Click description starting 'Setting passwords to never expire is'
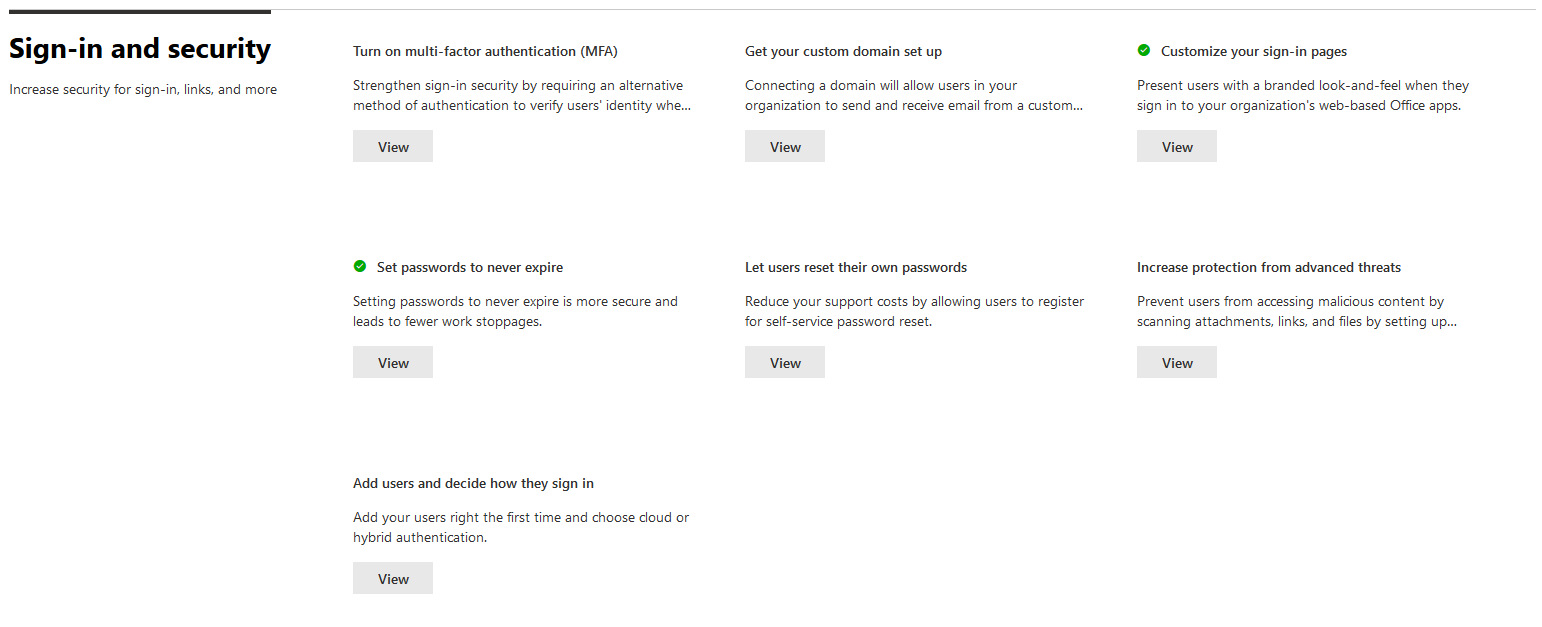Viewport: 1542px width, 627px height. (x=515, y=311)
